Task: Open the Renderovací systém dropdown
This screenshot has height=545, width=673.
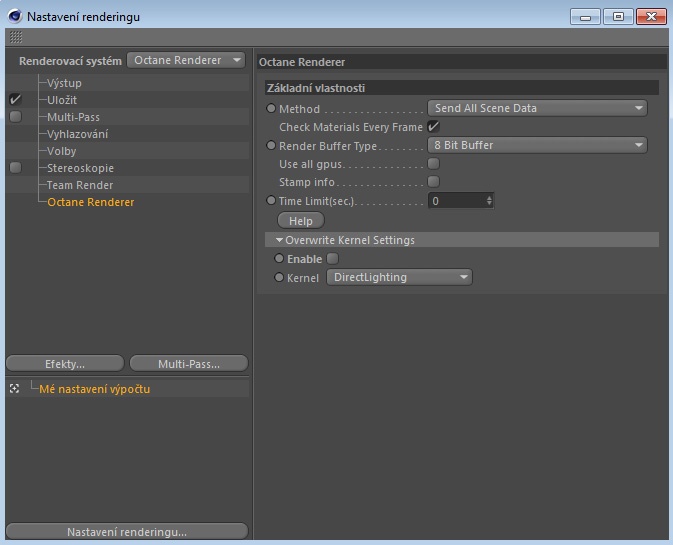Action: pos(186,60)
